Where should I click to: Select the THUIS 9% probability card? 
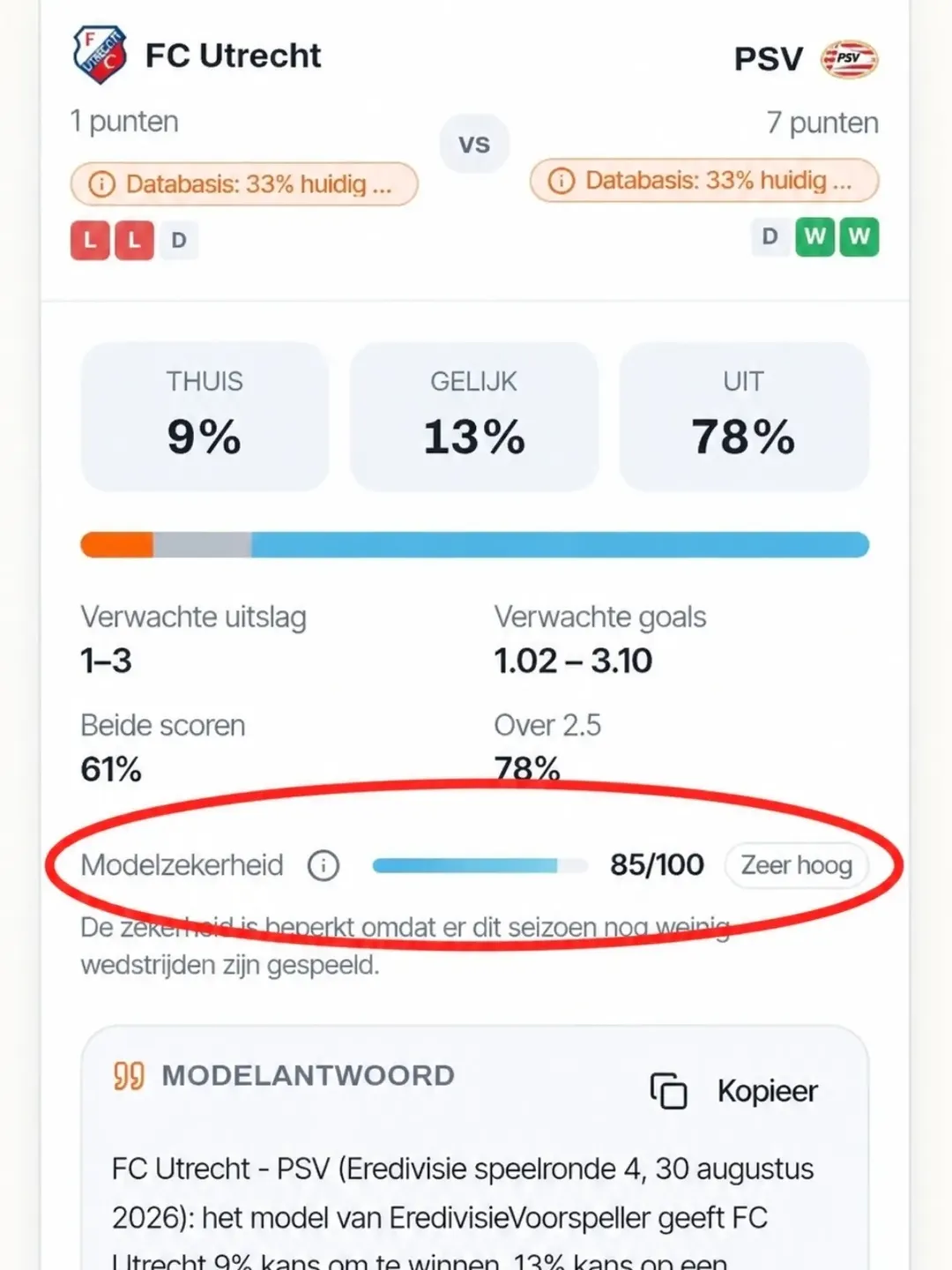[205, 416]
